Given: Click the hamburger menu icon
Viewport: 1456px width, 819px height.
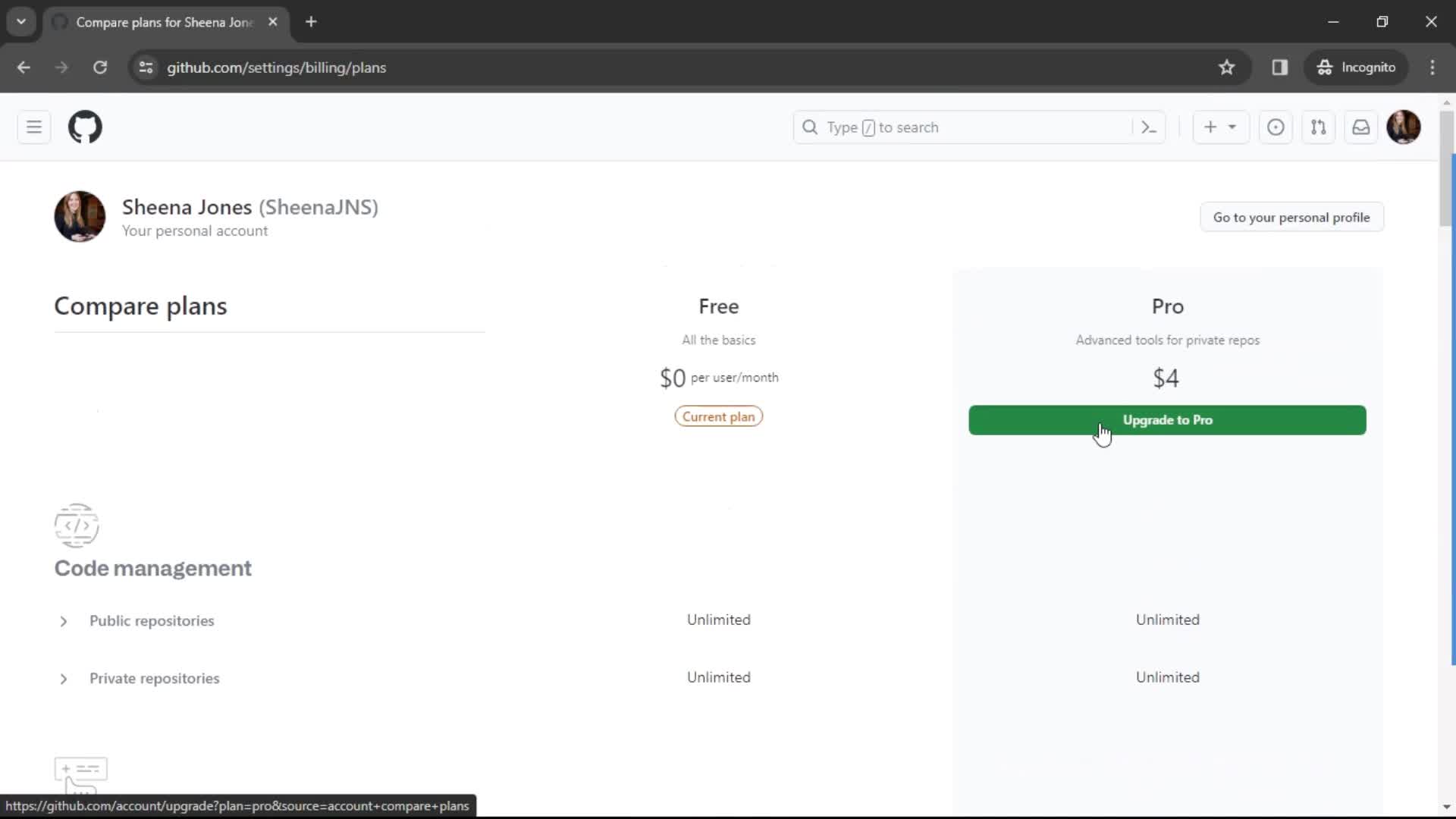Looking at the screenshot, I should [x=34, y=127].
